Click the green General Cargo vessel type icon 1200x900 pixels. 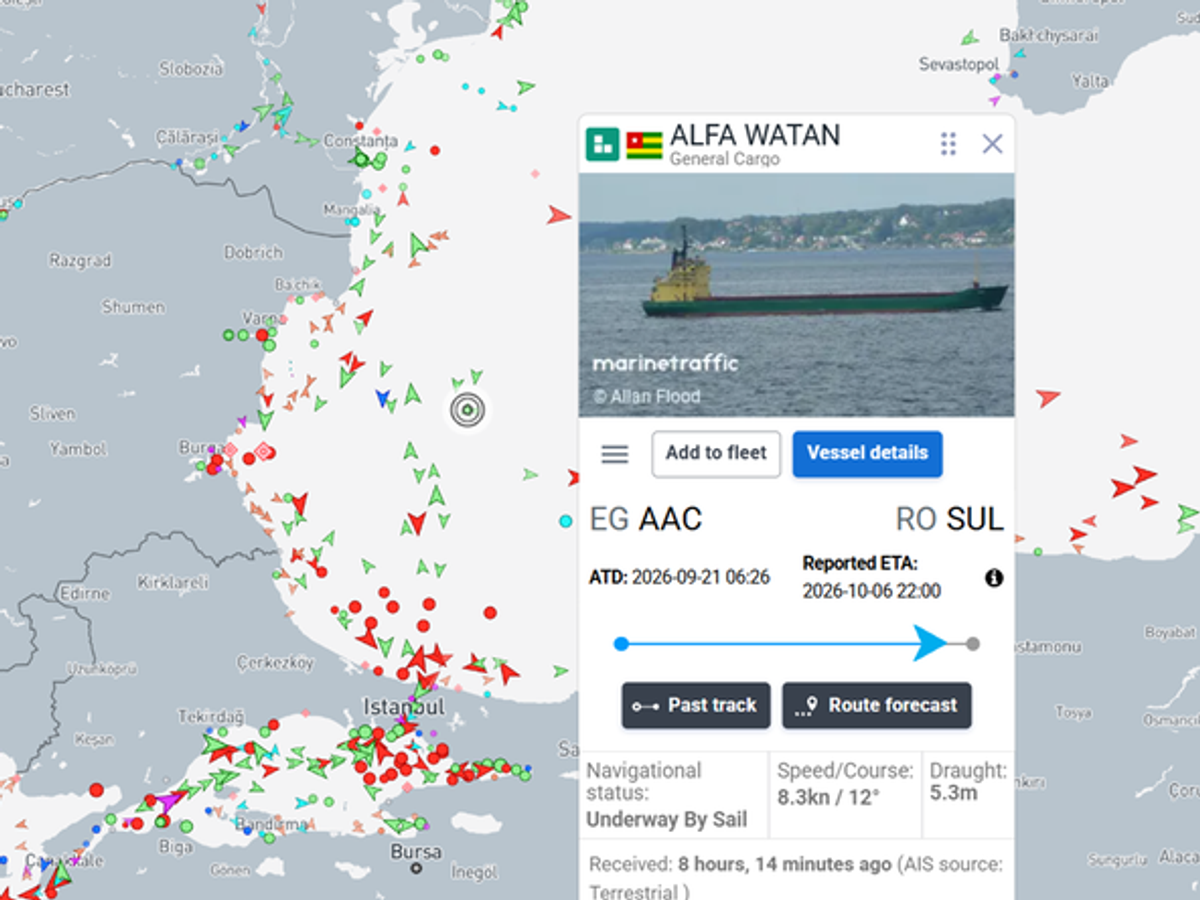603,144
